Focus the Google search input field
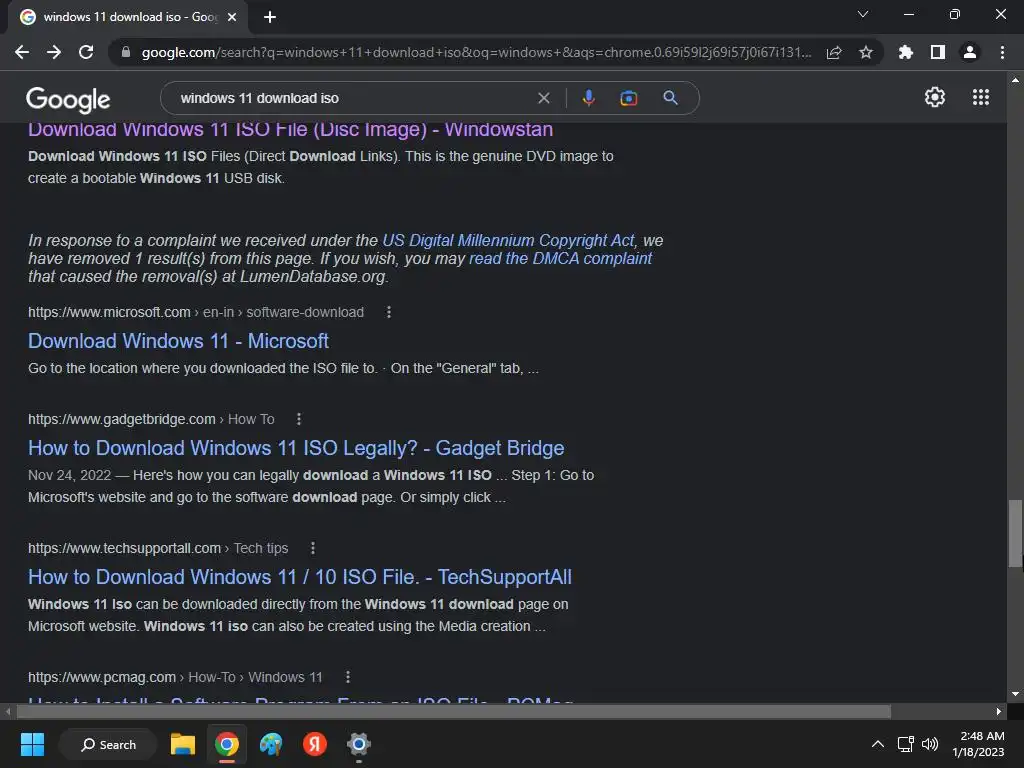The width and height of the screenshot is (1024, 768). (x=353, y=98)
